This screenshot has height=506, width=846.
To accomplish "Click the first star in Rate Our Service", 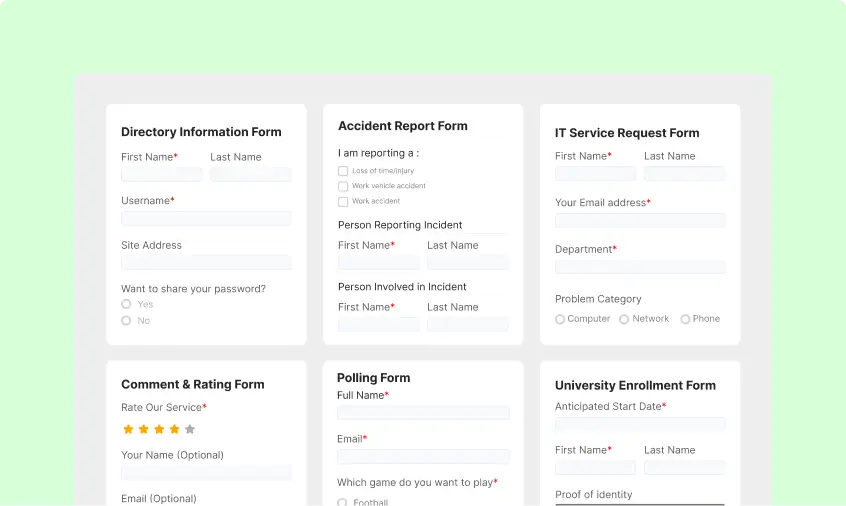I will pyautogui.click(x=128, y=429).
